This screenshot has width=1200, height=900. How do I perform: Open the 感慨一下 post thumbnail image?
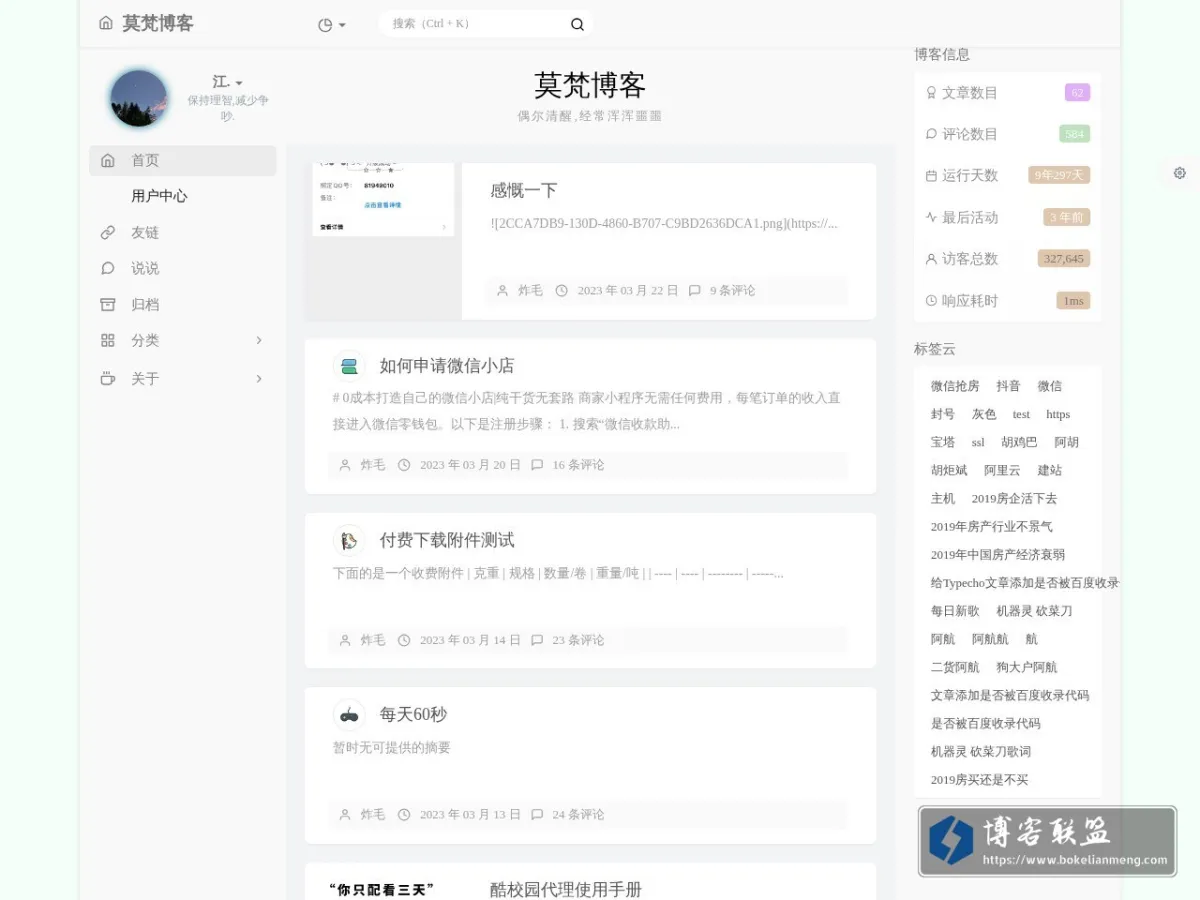[x=383, y=241]
